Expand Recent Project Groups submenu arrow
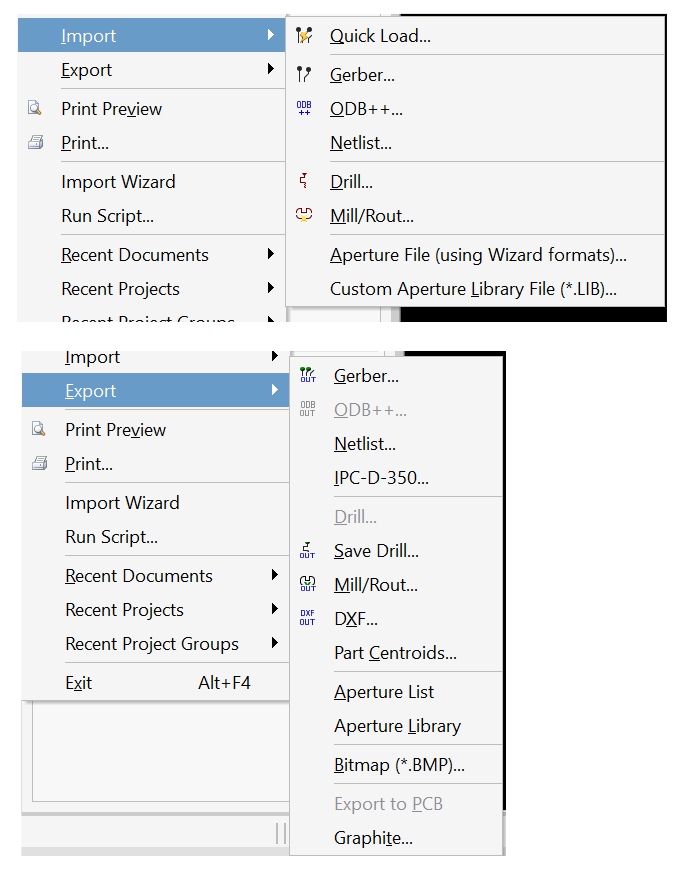Screen dimensions: 681x875 coord(275,643)
